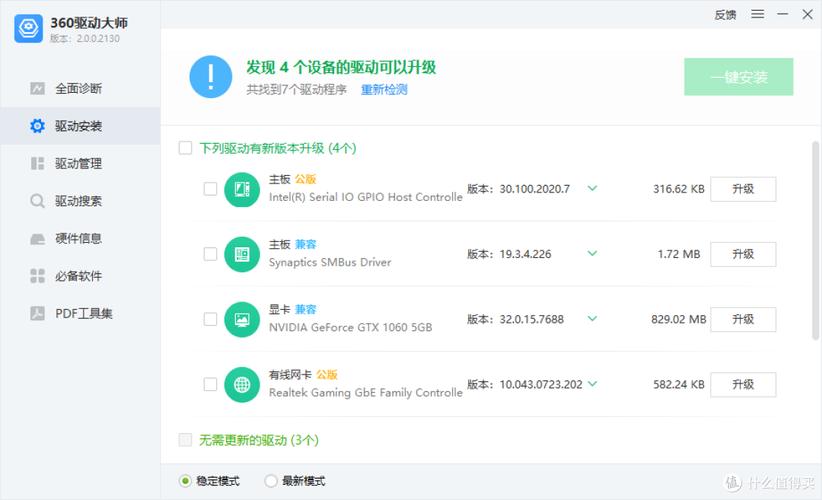Image resolution: width=822 pixels, height=500 pixels.
Task: Click the Intel Serial IO motherboard icon
Action: pos(242,189)
